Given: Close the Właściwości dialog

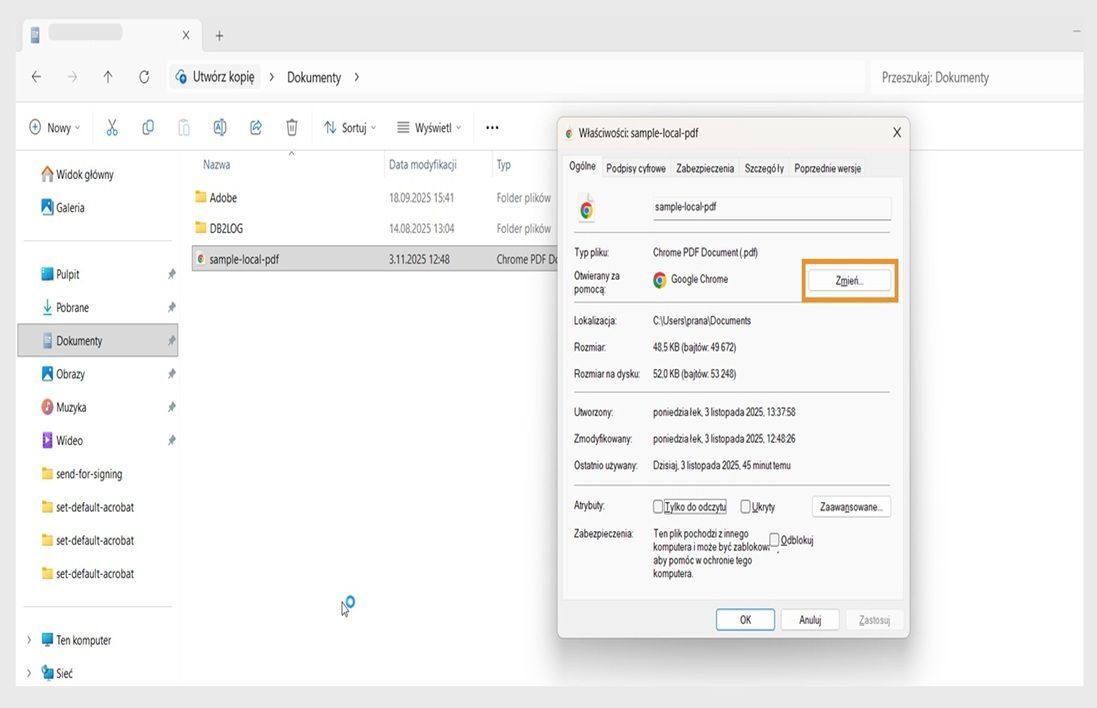Looking at the screenshot, I should (x=896, y=132).
